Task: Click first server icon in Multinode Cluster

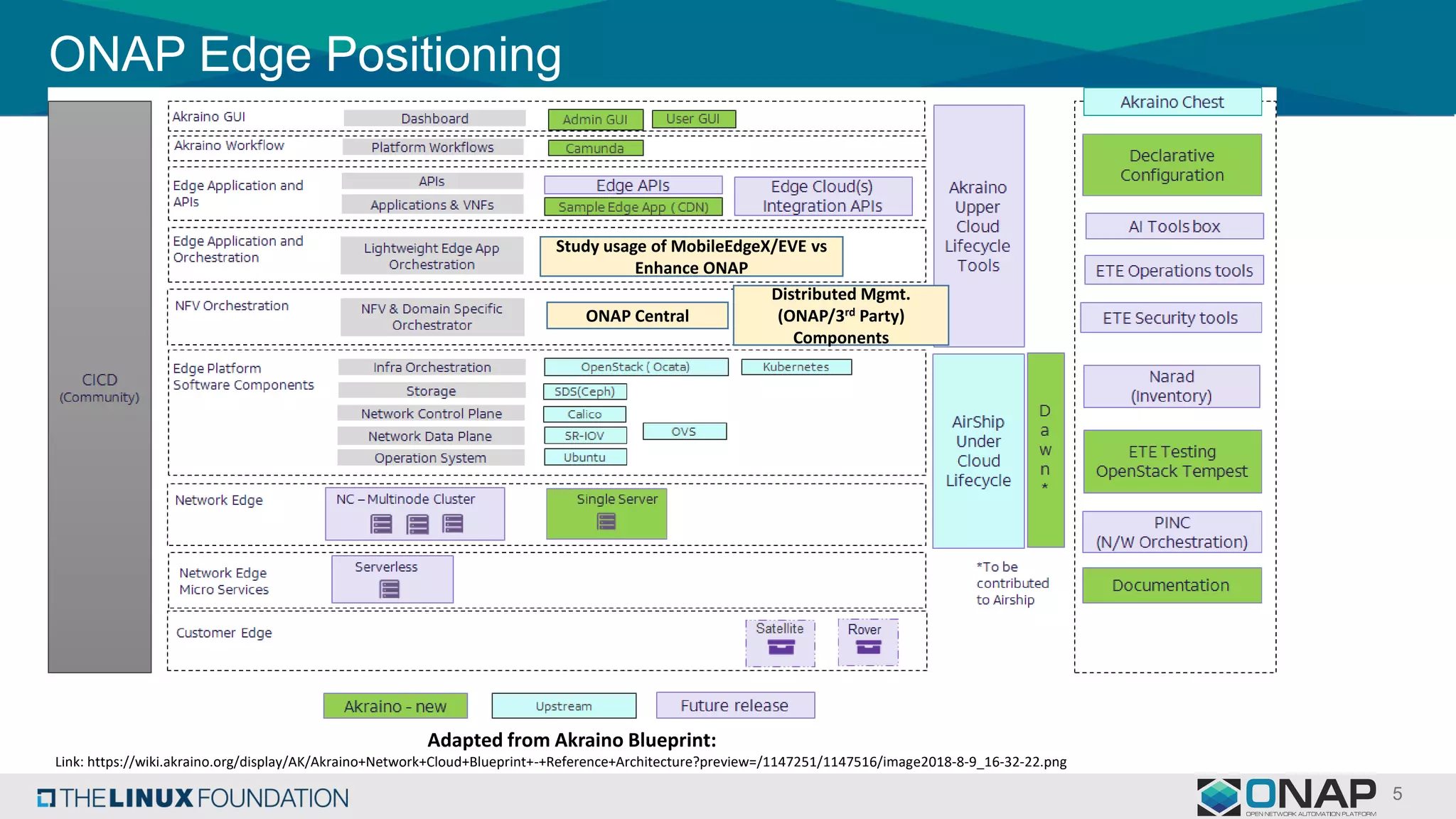Action: [x=382, y=524]
